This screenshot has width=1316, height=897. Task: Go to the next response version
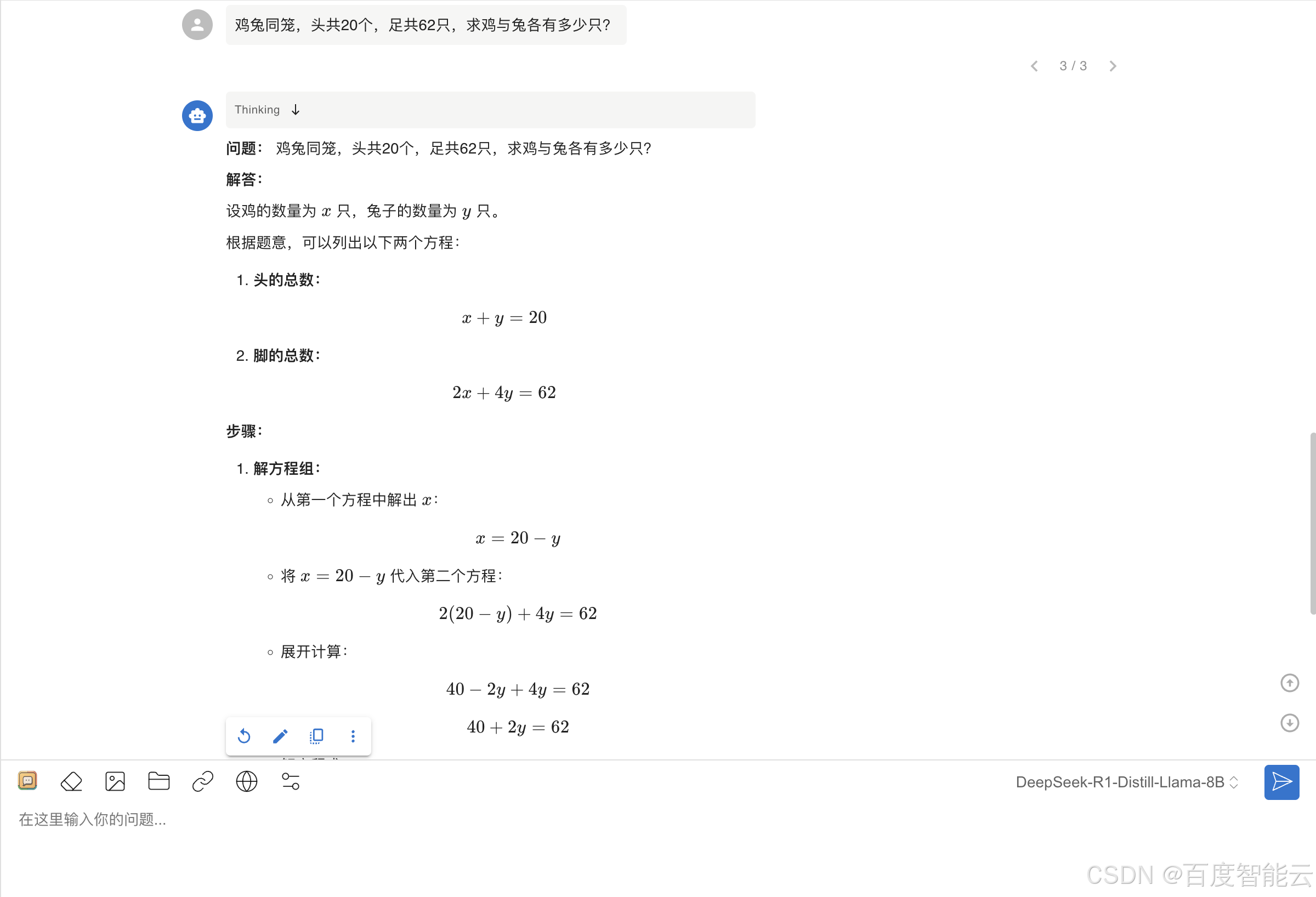[x=1113, y=66]
